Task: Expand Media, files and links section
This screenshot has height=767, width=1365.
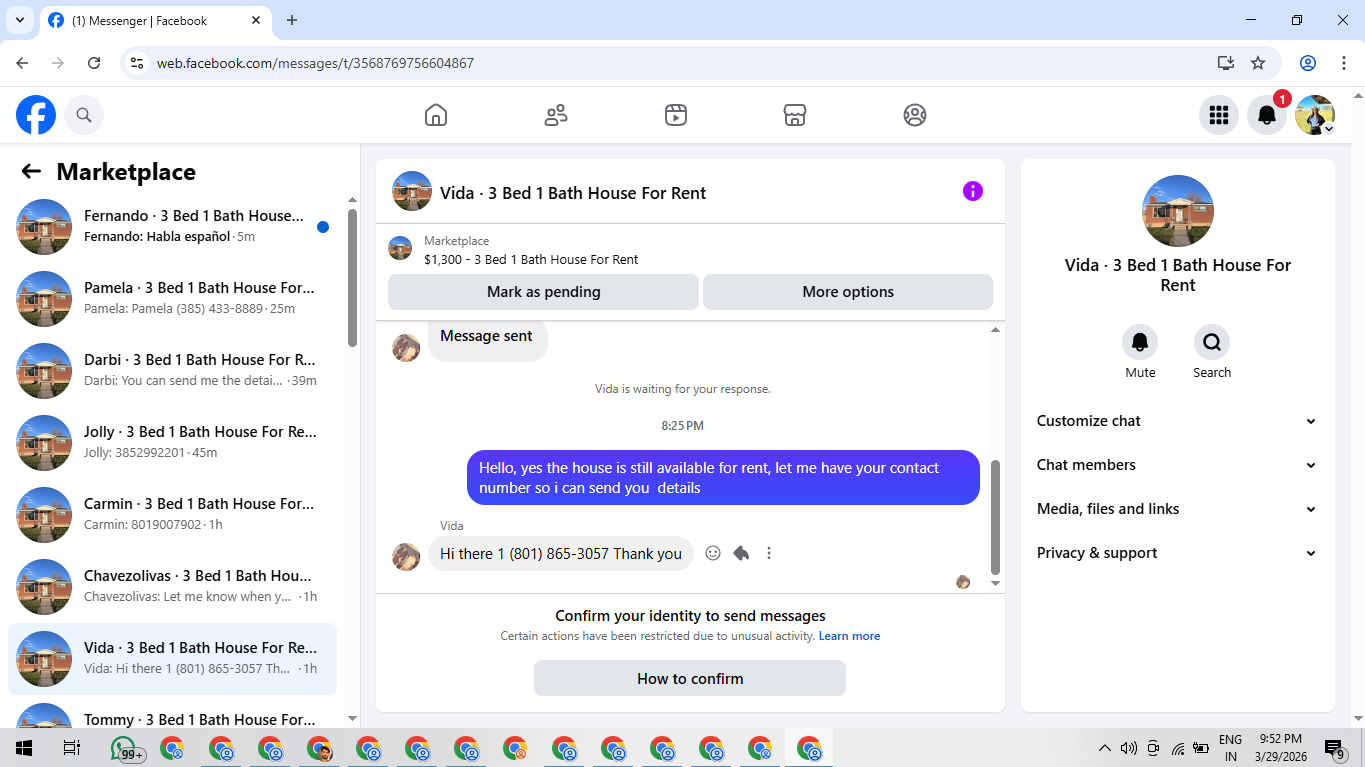Action: click(x=1177, y=509)
